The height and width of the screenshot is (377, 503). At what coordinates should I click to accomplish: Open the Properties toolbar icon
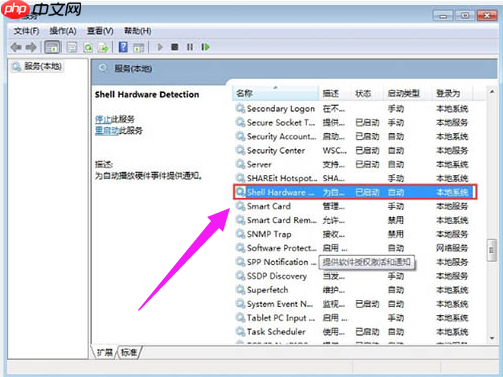click(72, 47)
